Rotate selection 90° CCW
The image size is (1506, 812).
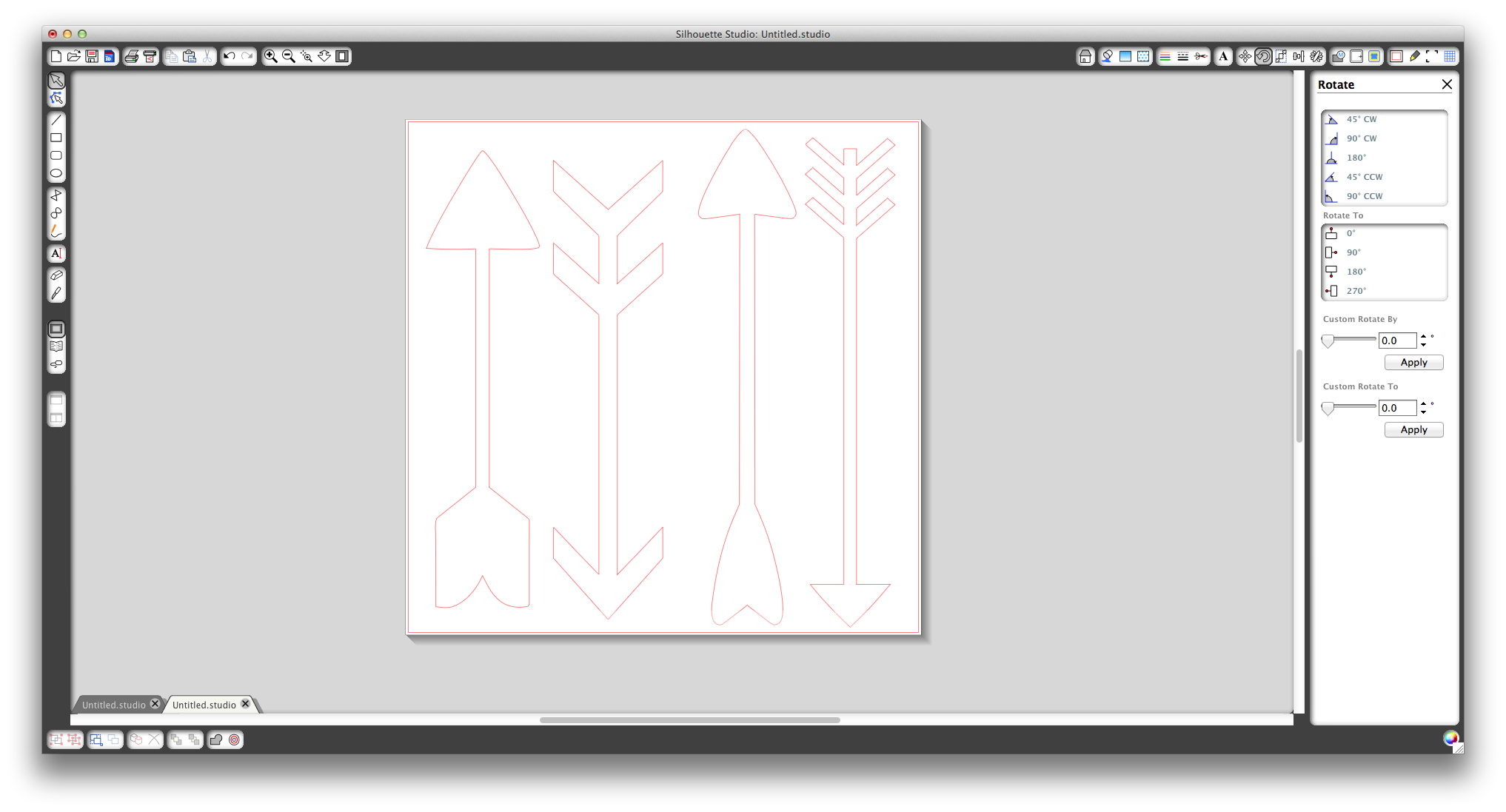point(1364,196)
